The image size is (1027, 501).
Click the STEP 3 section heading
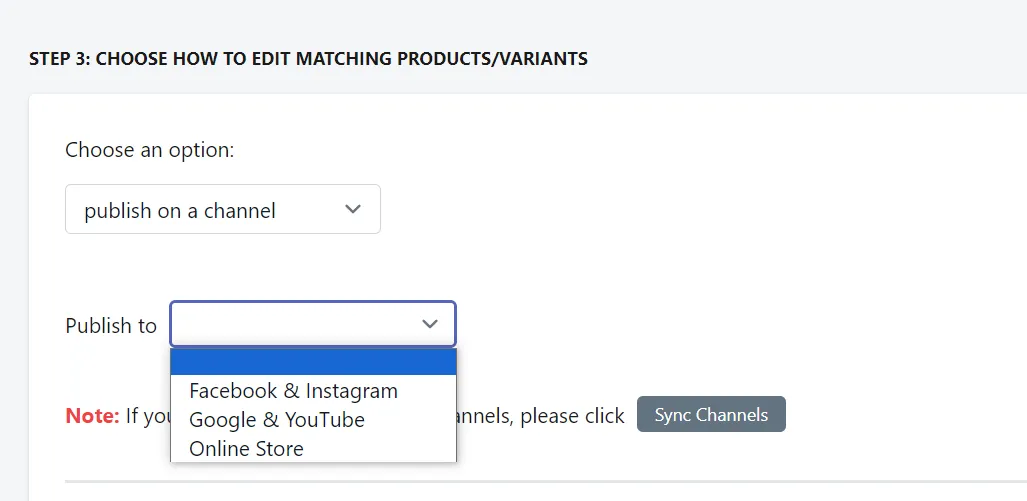tap(308, 59)
